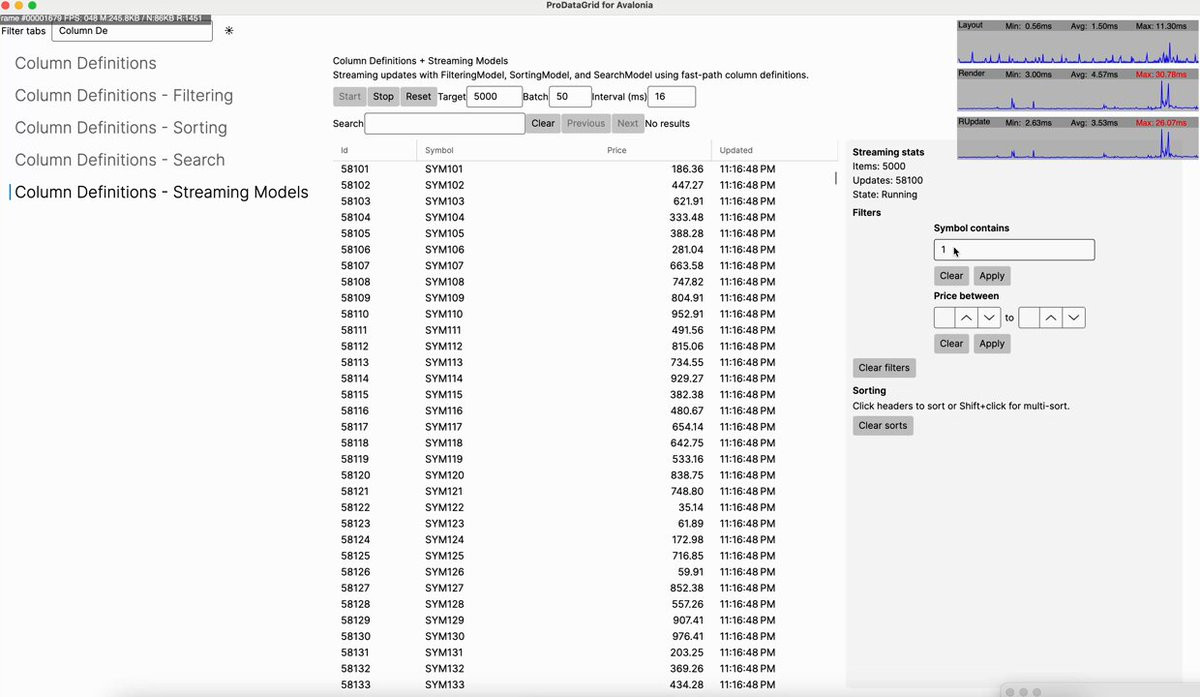Click the RUpdate performance graph

[x=1078, y=138]
